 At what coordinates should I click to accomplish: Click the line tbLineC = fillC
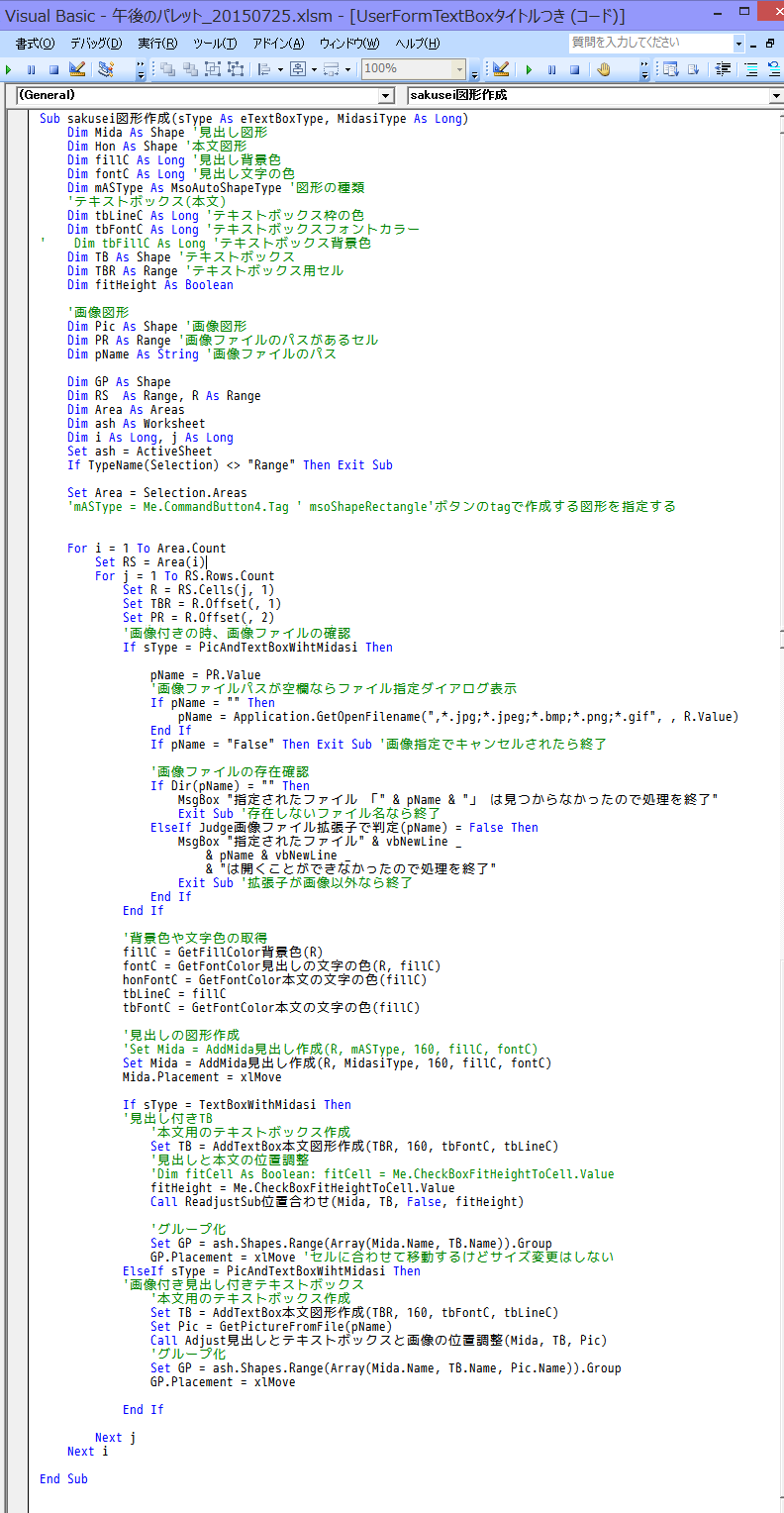tap(174, 993)
